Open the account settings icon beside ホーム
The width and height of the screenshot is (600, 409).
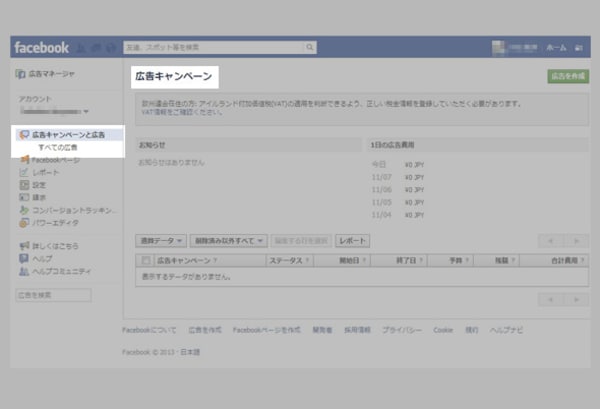click(579, 48)
